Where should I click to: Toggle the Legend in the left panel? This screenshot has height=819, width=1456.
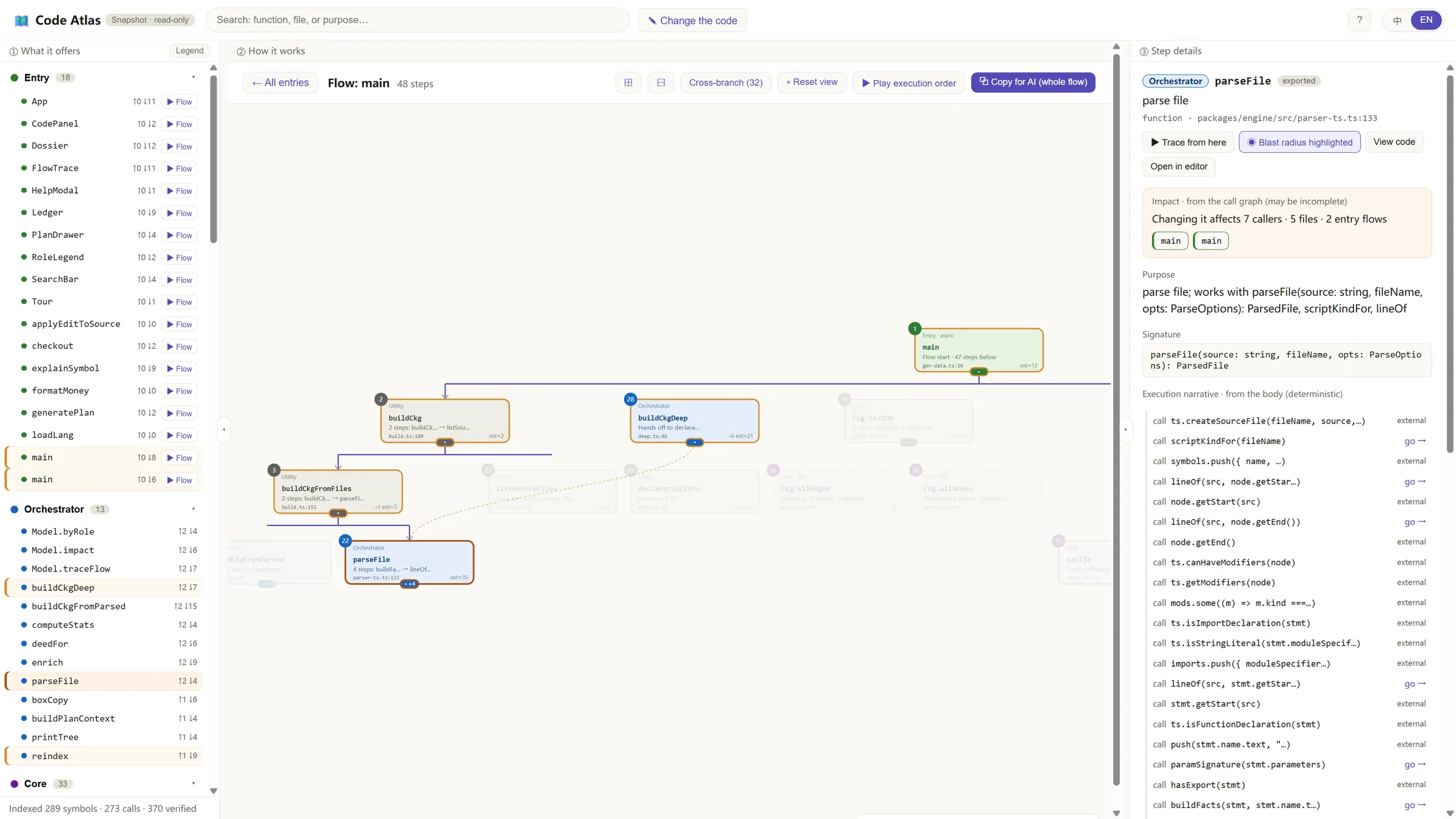pyautogui.click(x=189, y=51)
